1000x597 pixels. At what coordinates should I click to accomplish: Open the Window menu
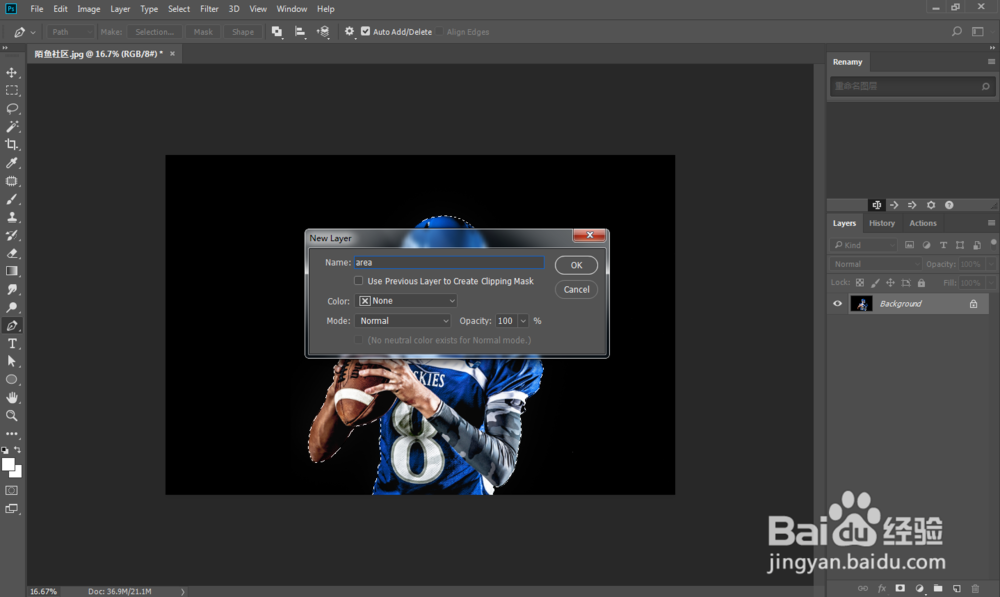coord(291,9)
